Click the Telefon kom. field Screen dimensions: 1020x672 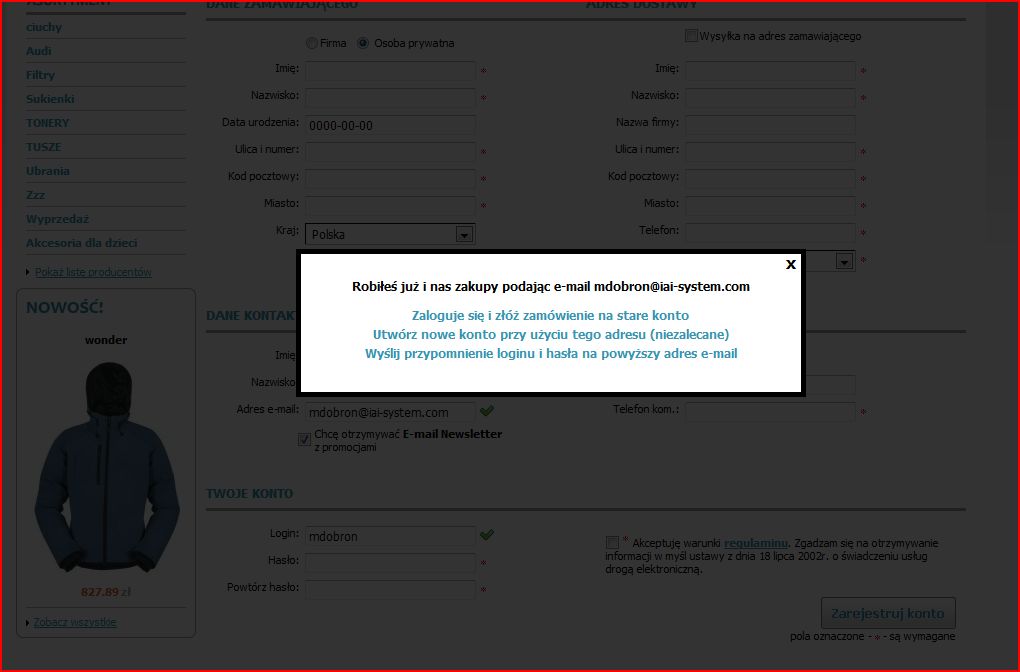click(770, 412)
